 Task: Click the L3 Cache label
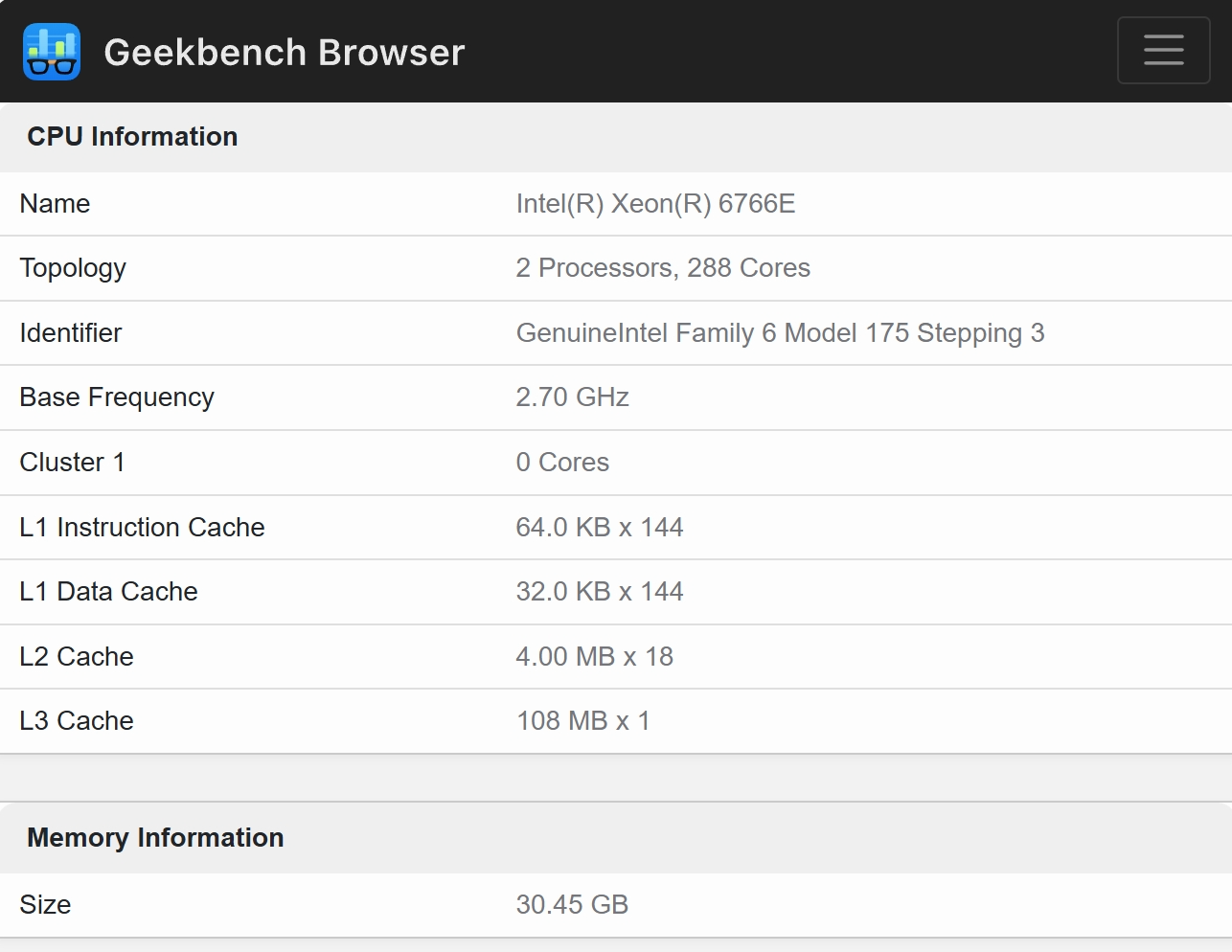pyautogui.click(x=77, y=721)
